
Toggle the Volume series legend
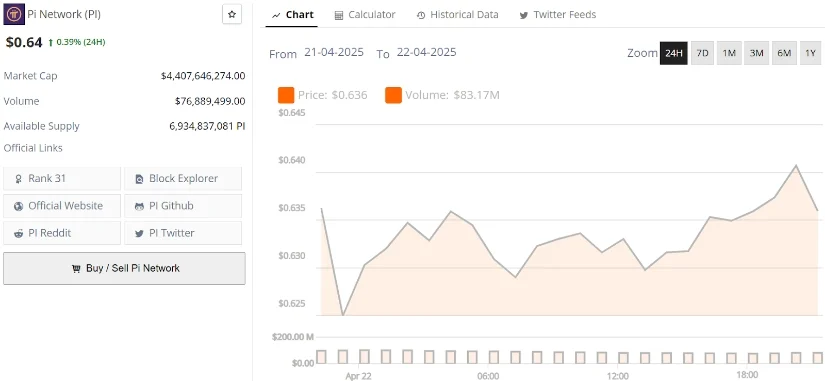(x=442, y=95)
